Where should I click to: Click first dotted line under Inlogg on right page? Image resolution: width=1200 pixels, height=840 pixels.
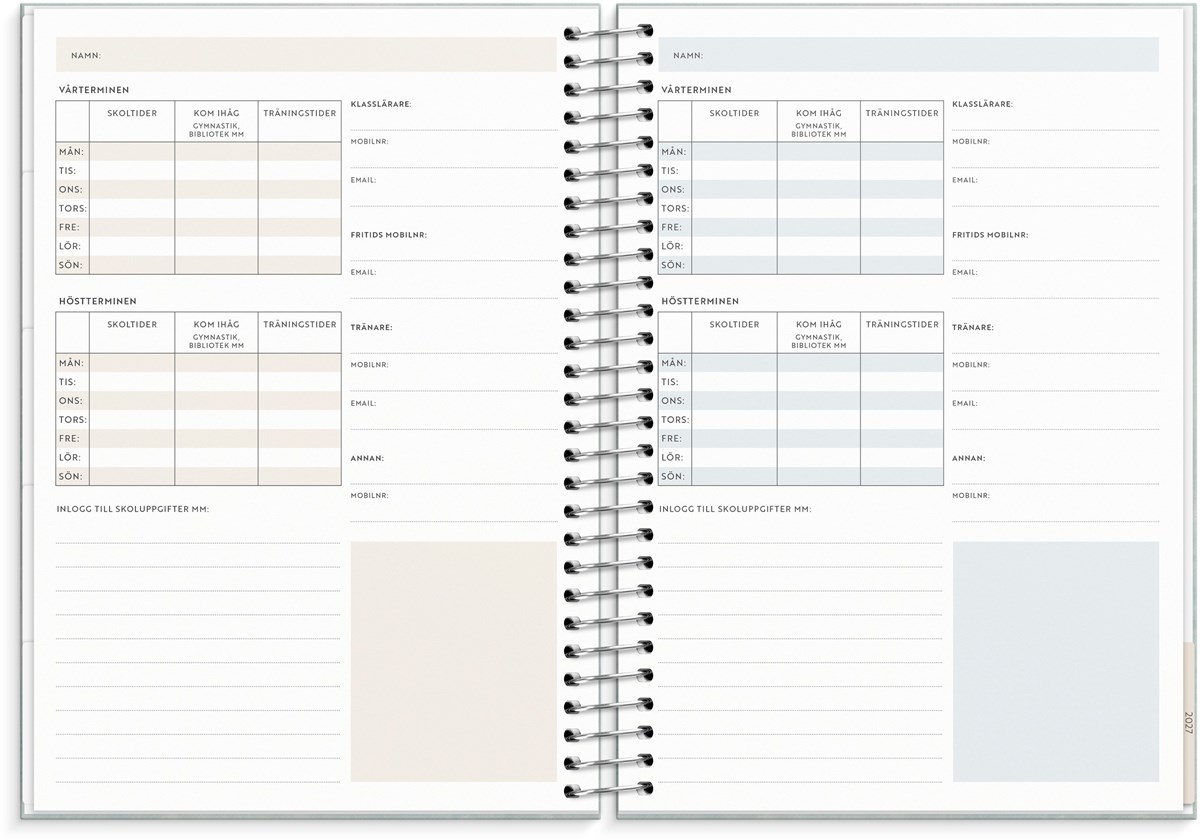pyautogui.click(x=800, y=541)
